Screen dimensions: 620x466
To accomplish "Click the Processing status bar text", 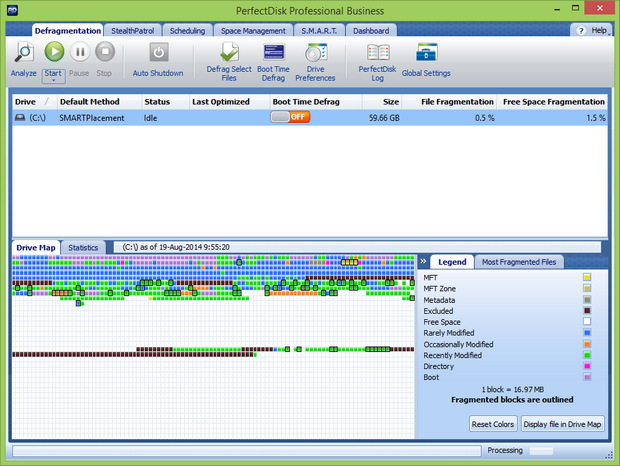I will (x=505, y=450).
